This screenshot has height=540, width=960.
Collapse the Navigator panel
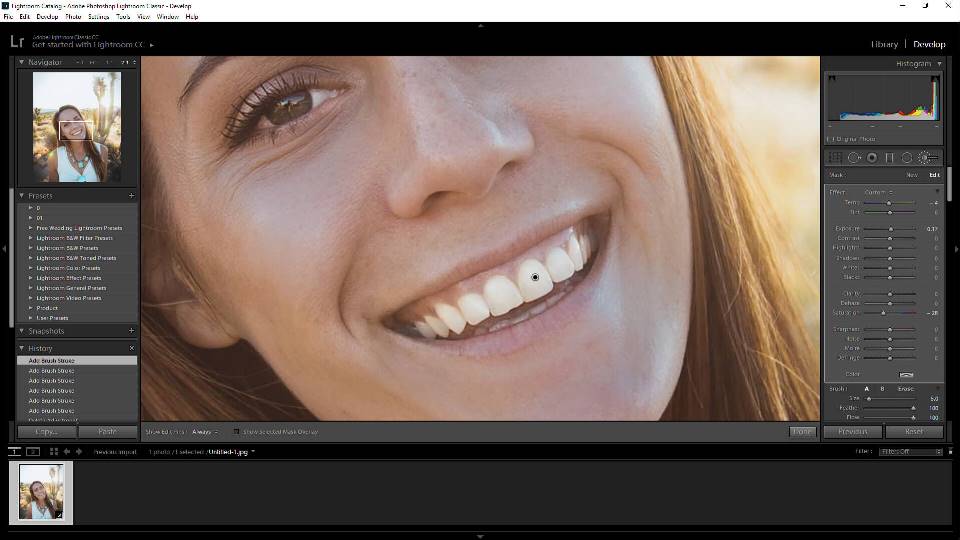(23, 62)
